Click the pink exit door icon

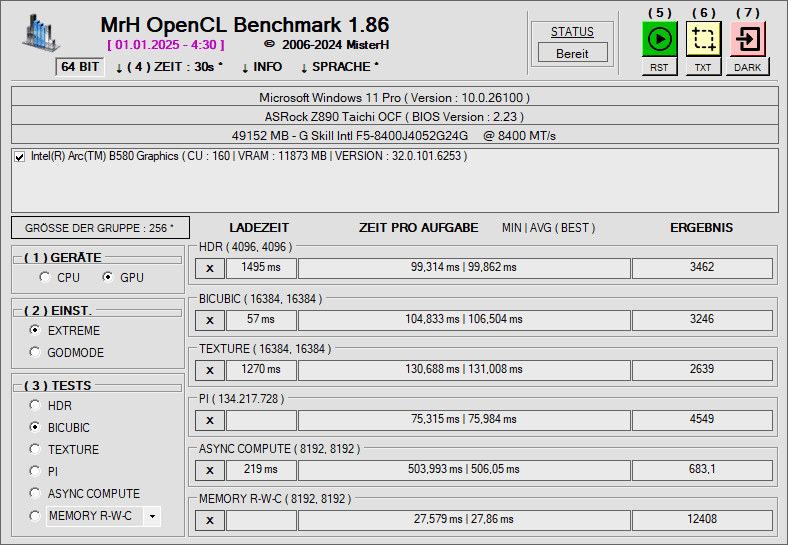point(747,39)
